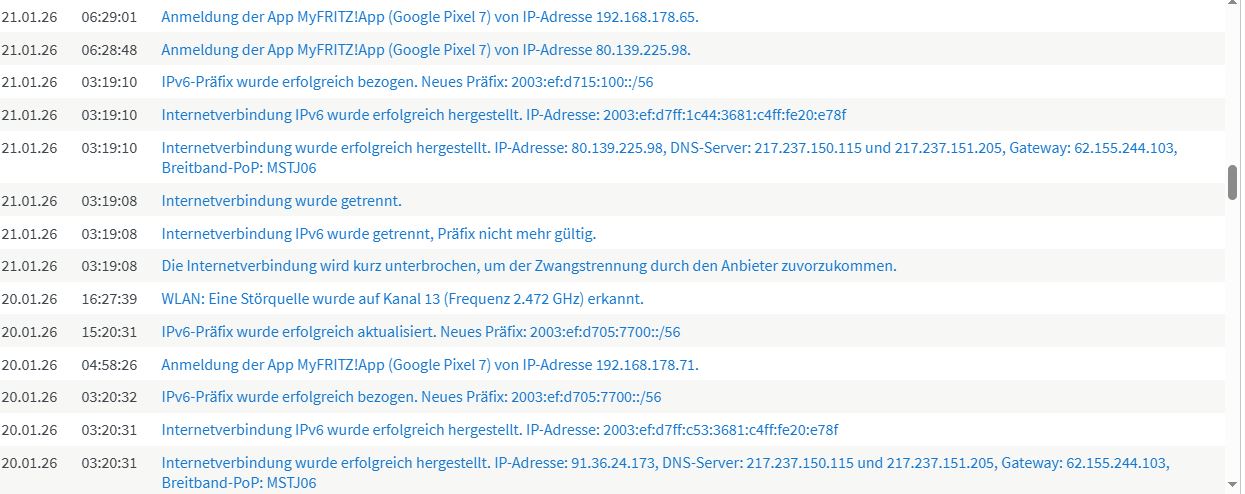Screen dimensions: 1245x494
Task: Click the MyFRITZ!App login from 80.139.225.98 entry
Action: (x=426, y=50)
